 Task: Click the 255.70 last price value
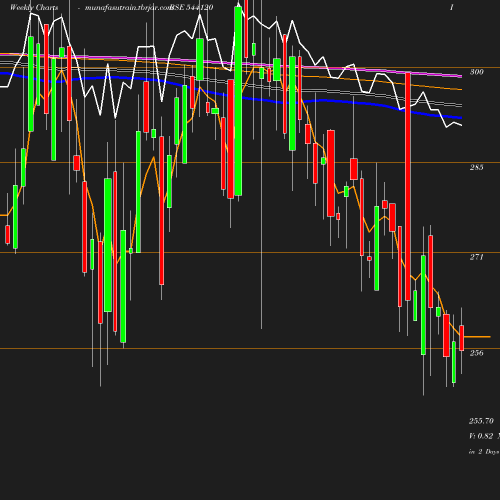(x=481, y=421)
